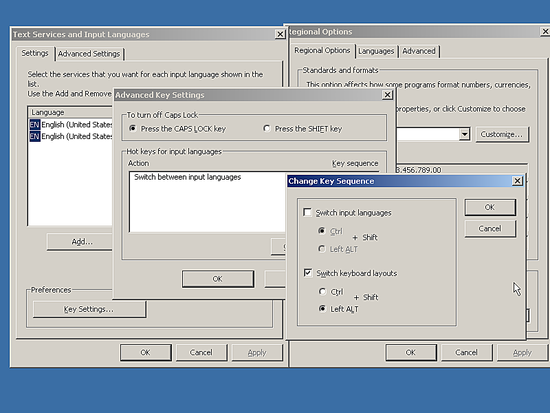Switch to the Languages tab
The width and height of the screenshot is (550, 413).
point(376,51)
